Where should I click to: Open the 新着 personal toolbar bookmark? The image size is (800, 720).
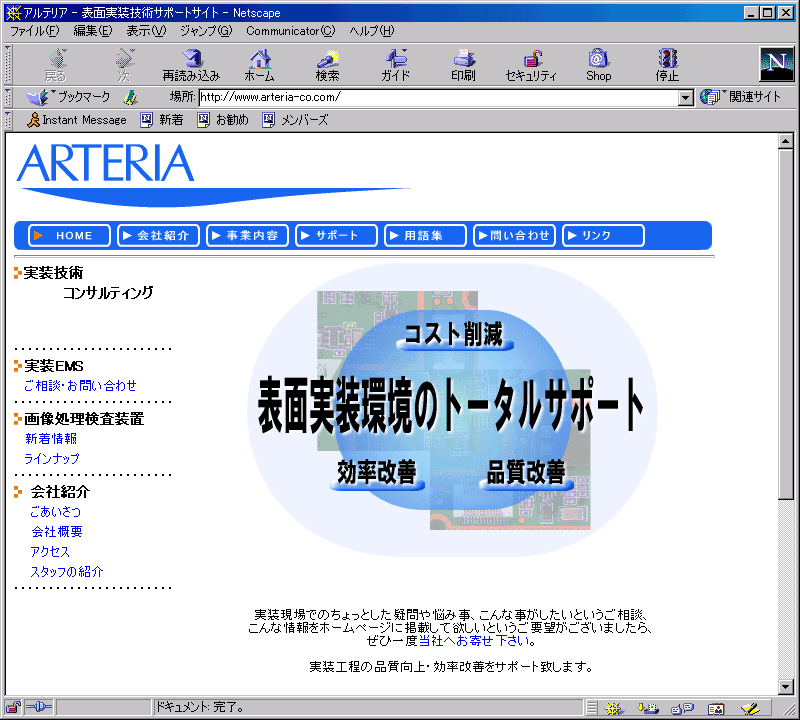point(162,120)
